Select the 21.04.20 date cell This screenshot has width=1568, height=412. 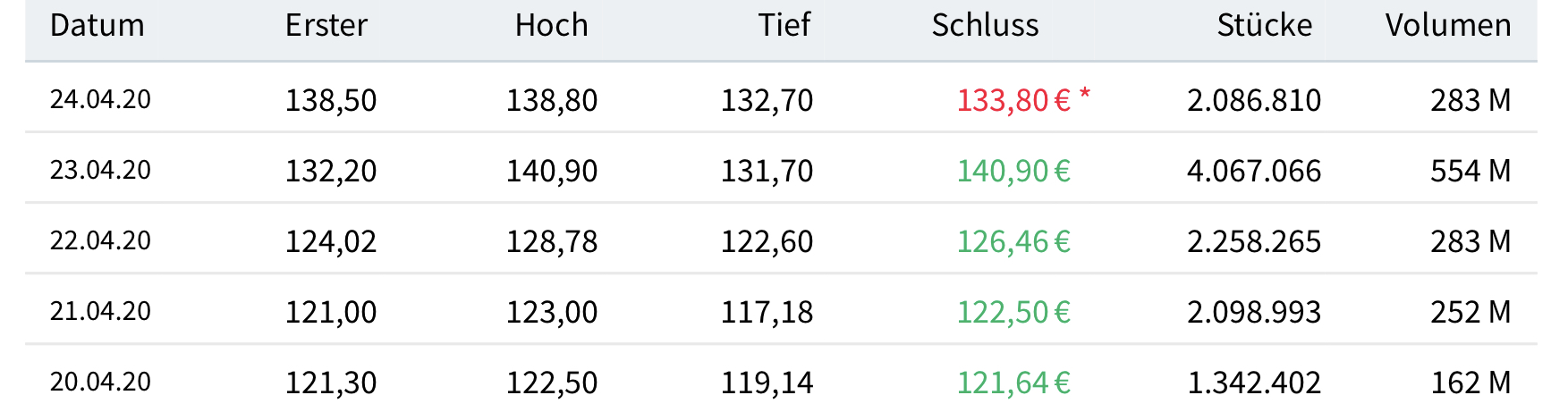[100, 311]
